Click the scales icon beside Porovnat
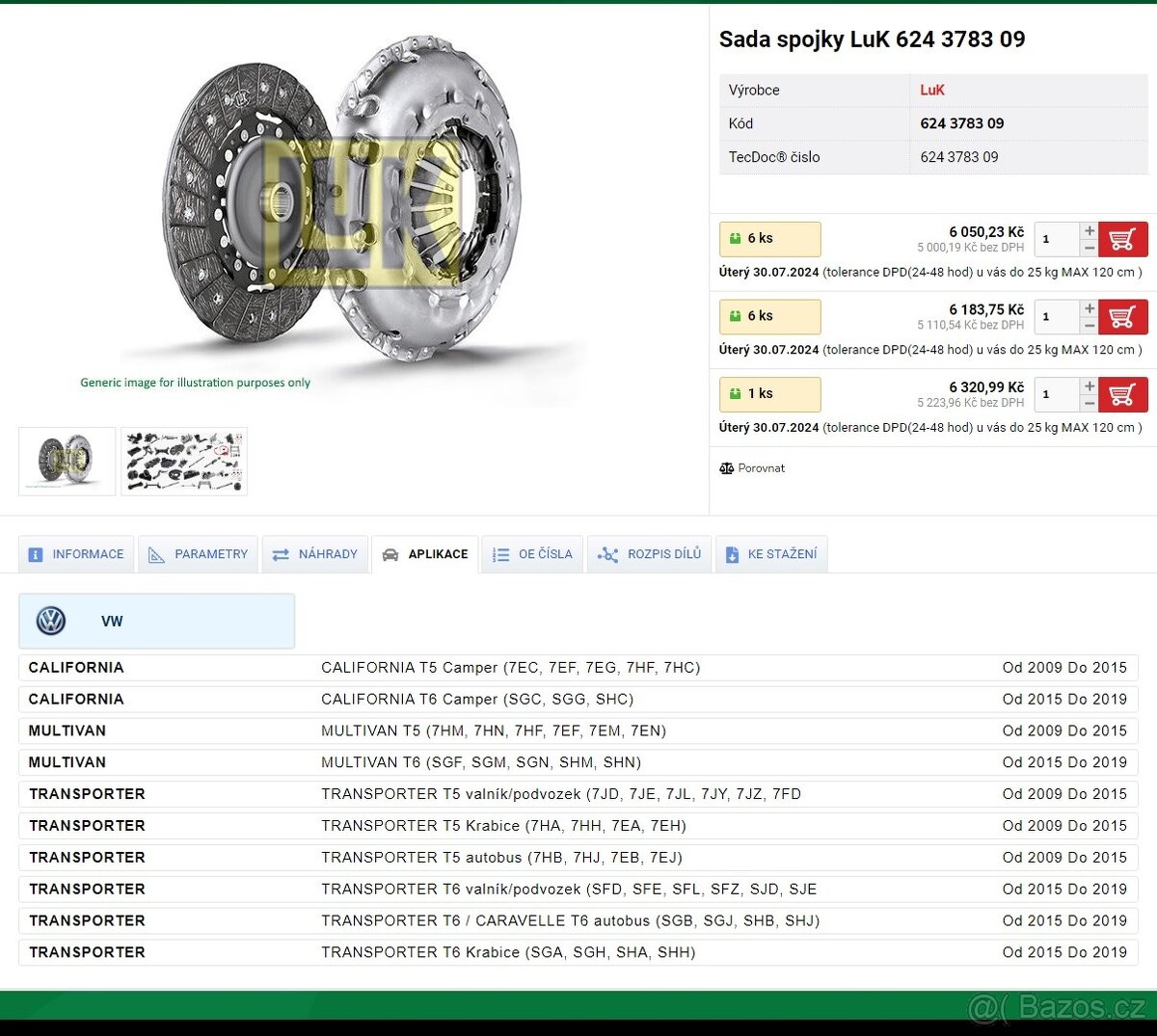Viewport: 1157px width, 1036px height. 727,468
